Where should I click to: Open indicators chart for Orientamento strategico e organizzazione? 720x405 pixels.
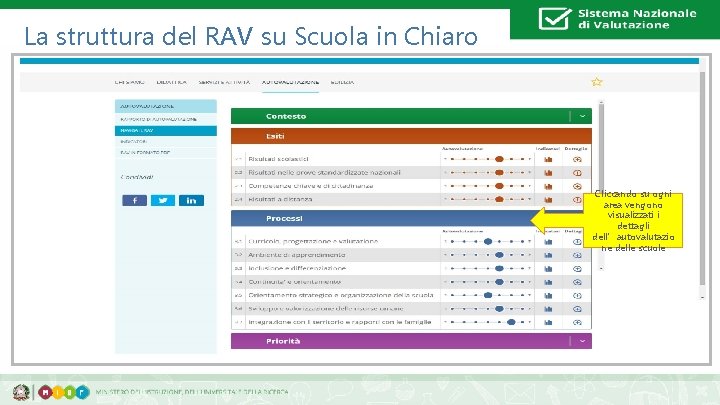click(x=548, y=296)
